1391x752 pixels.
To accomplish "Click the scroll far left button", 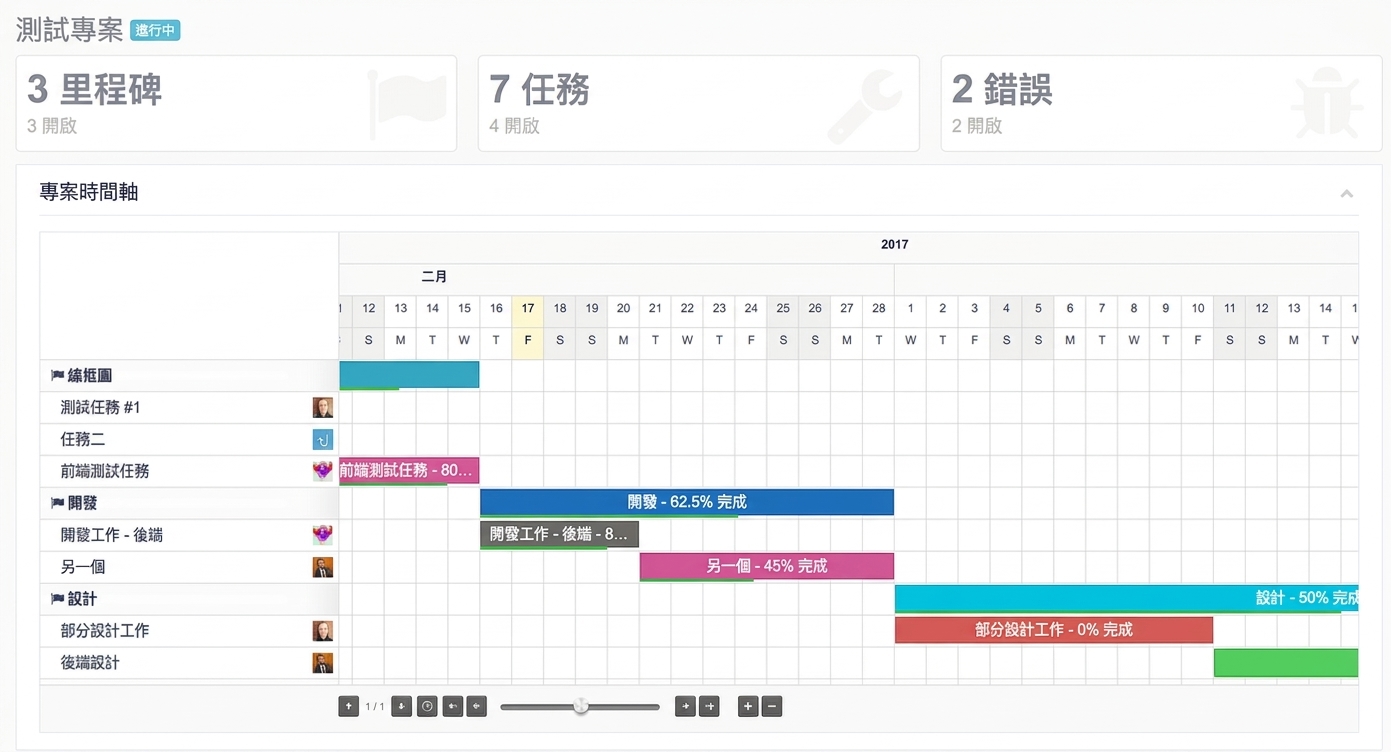I will pos(453,707).
